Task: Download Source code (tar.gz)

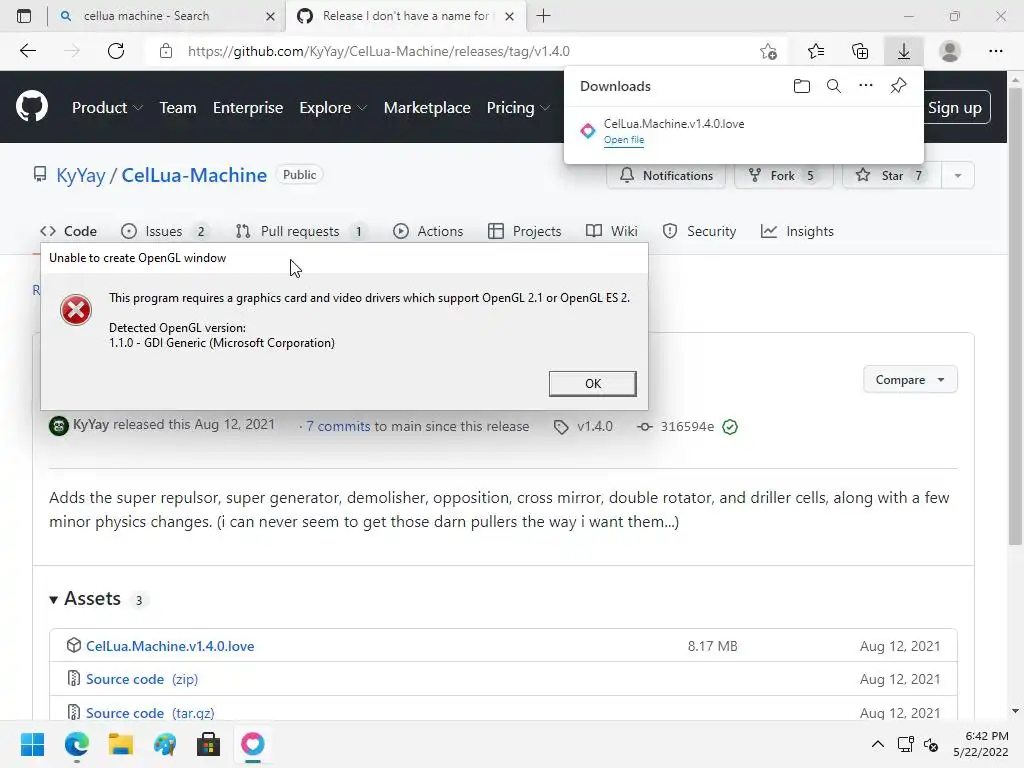Action: click(150, 713)
